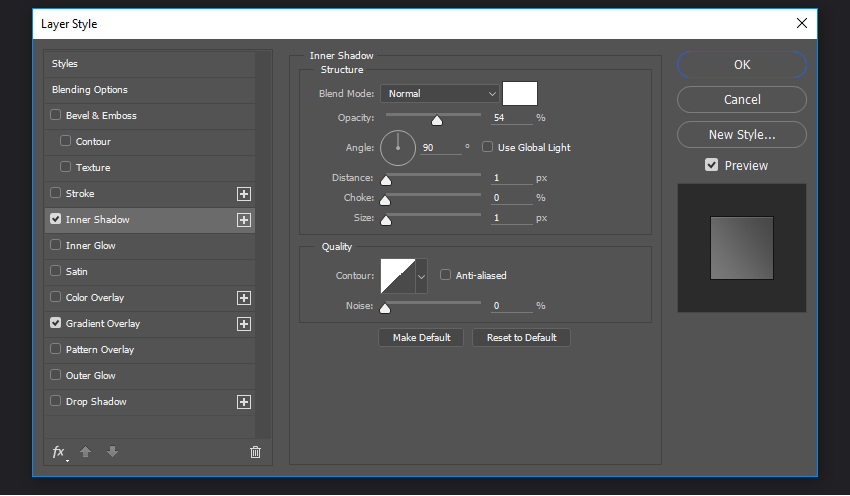Open the white shadow color swatch
Viewport: 850px width, 496px height.
click(520, 94)
